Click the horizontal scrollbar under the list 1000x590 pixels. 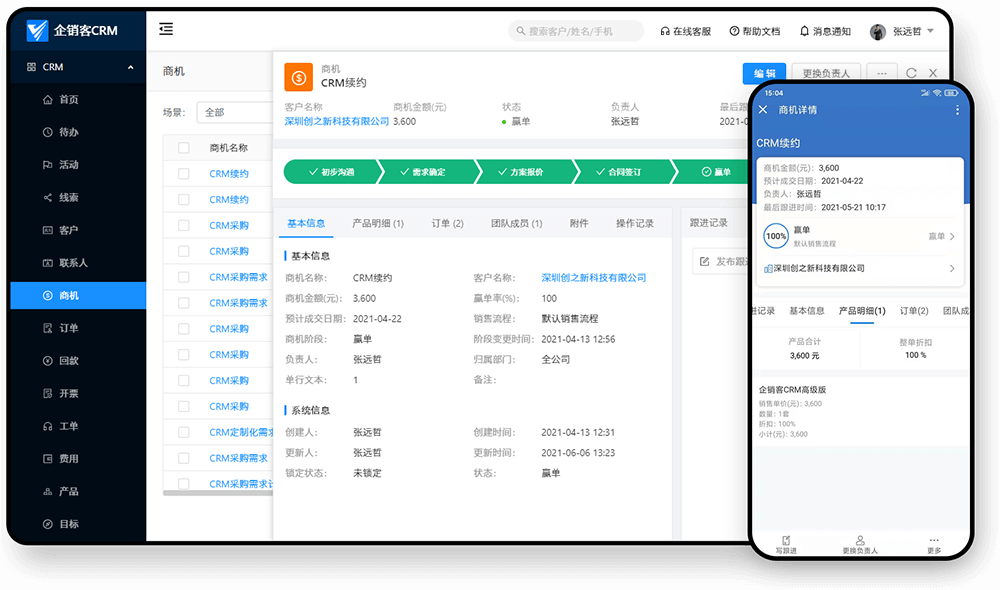coord(218,492)
